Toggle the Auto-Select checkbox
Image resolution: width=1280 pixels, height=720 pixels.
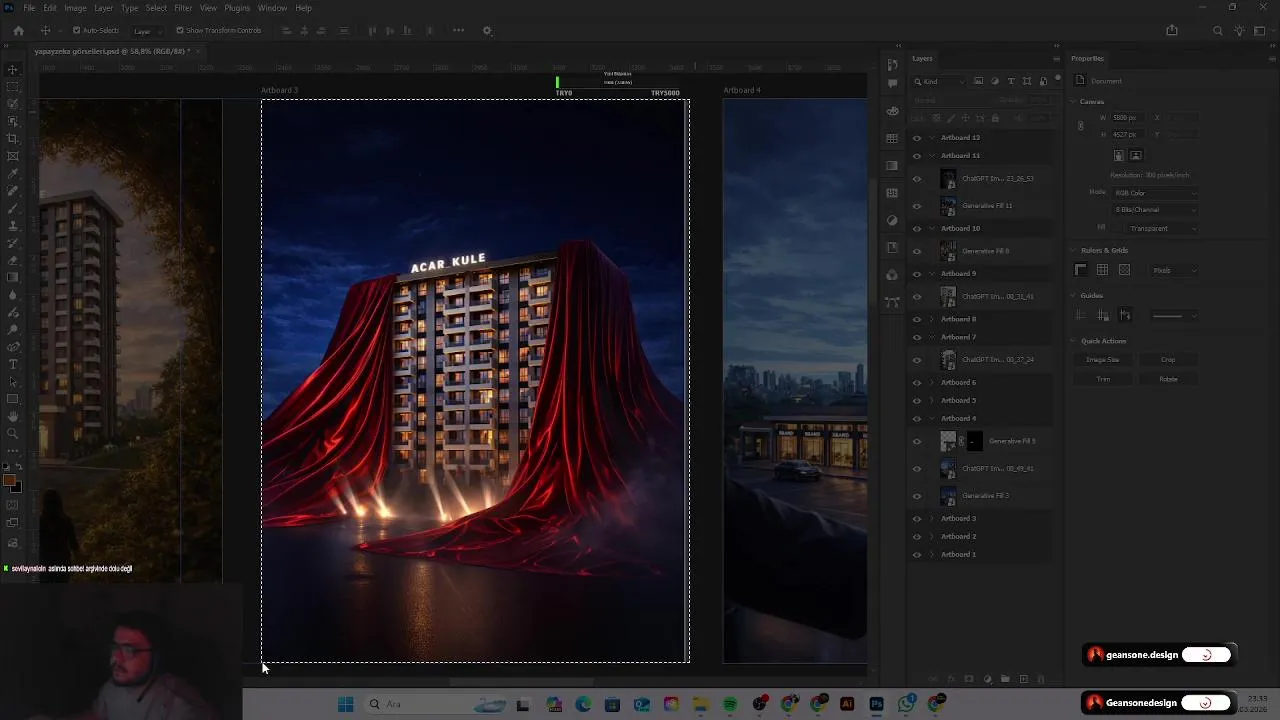click(x=76, y=30)
